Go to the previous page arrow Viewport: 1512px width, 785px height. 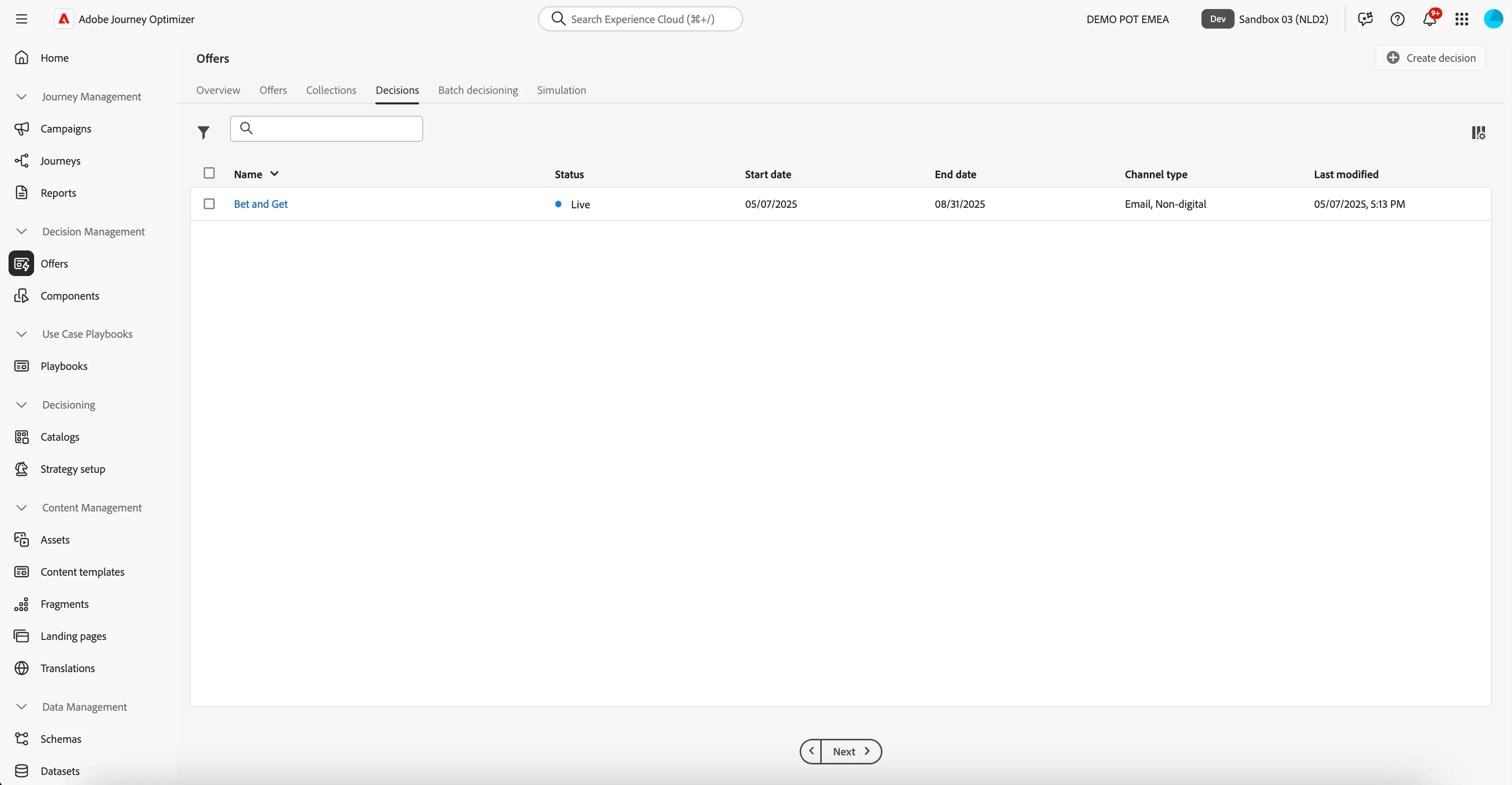pyautogui.click(x=811, y=751)
